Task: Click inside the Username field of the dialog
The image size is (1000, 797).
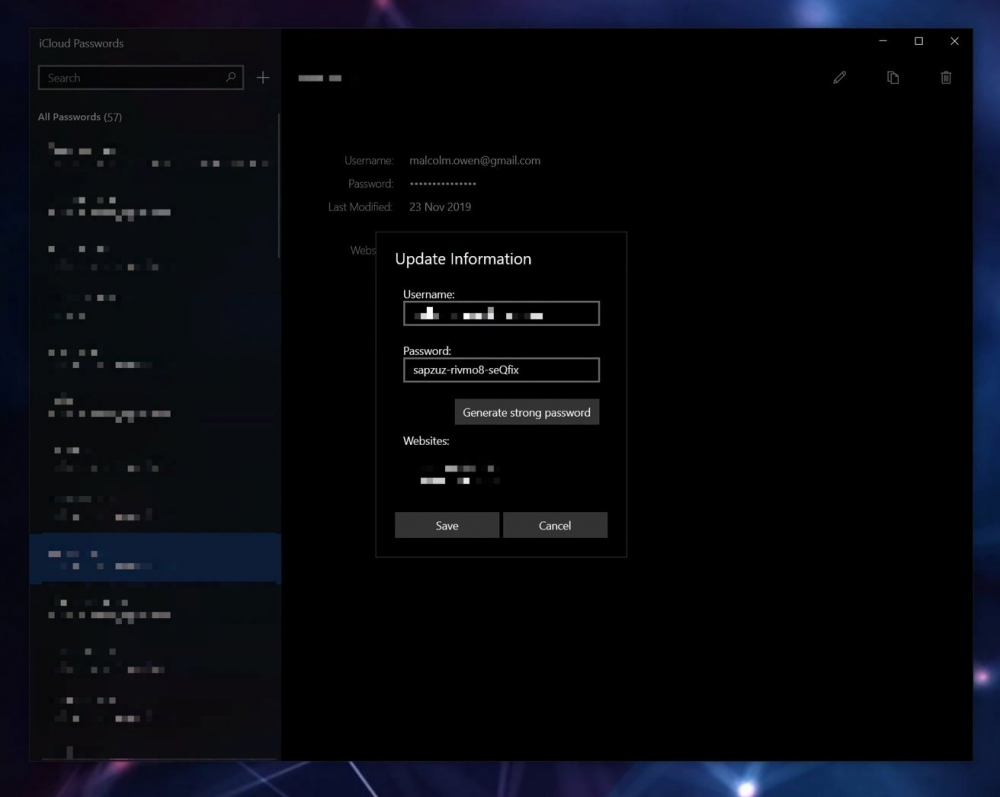Action: click(500, 313)
